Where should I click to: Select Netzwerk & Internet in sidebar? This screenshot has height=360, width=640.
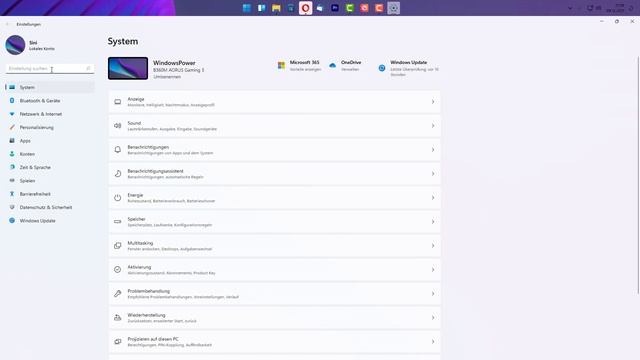point(50,114)
